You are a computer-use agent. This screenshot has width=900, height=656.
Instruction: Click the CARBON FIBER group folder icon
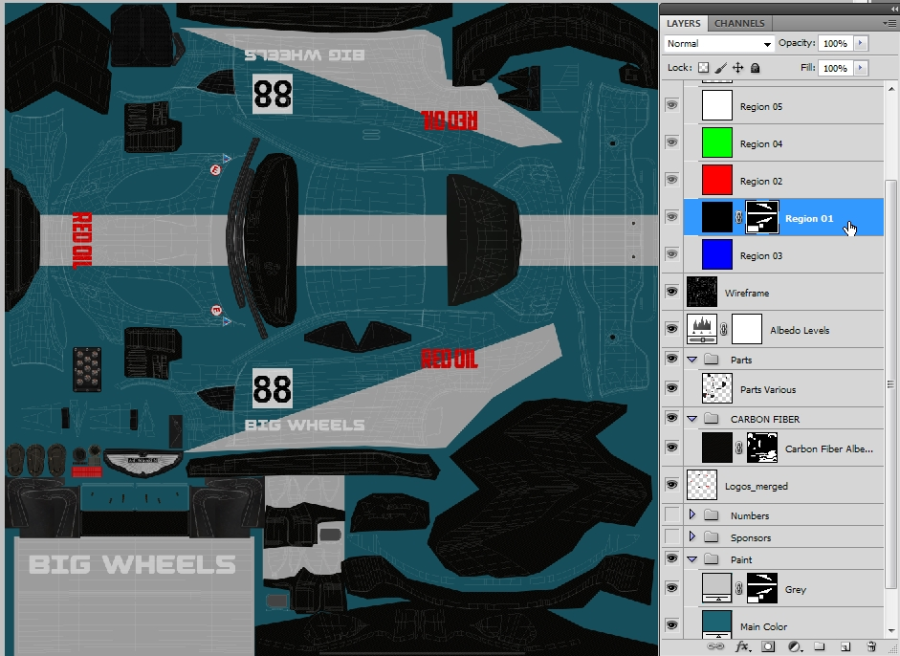(x=711, y=418)
